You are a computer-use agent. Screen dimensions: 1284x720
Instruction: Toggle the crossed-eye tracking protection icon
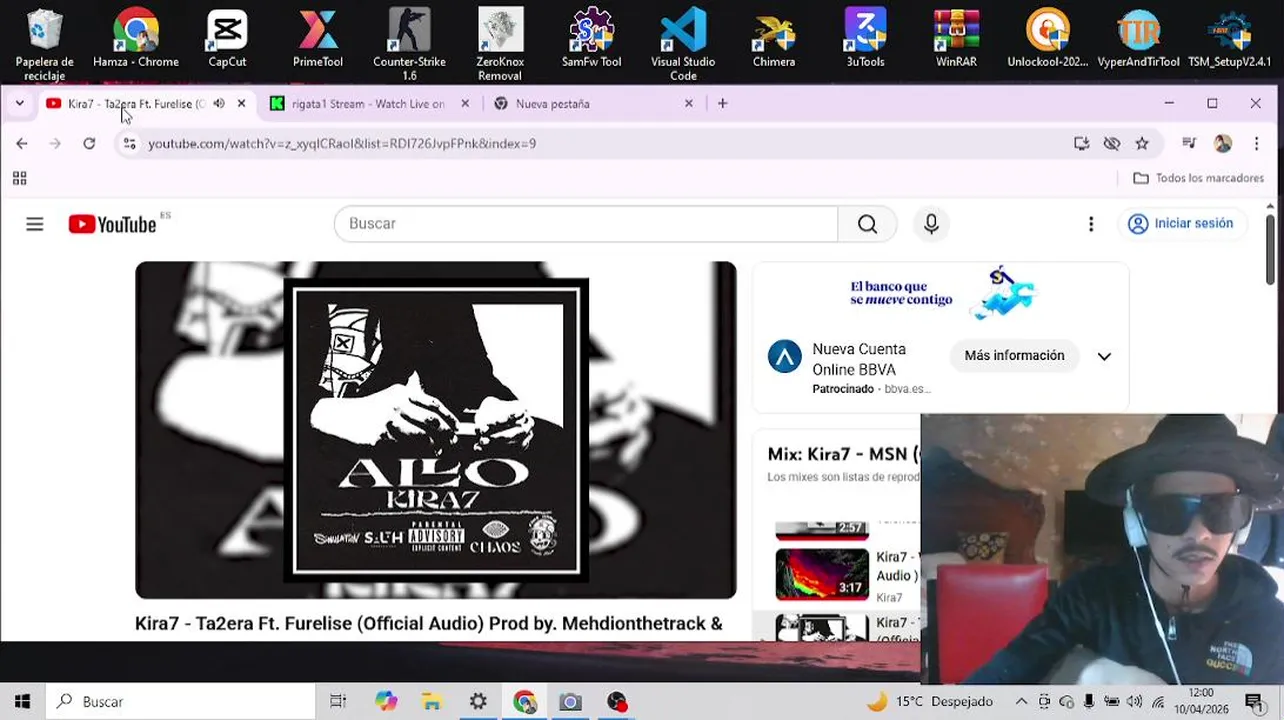point(1111,144)
